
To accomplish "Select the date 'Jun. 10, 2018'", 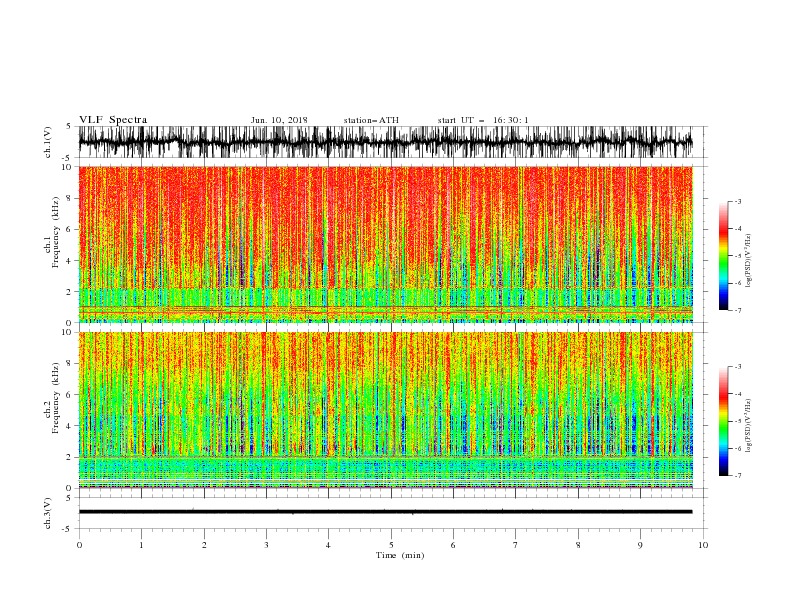I will [x=279, y=120].
